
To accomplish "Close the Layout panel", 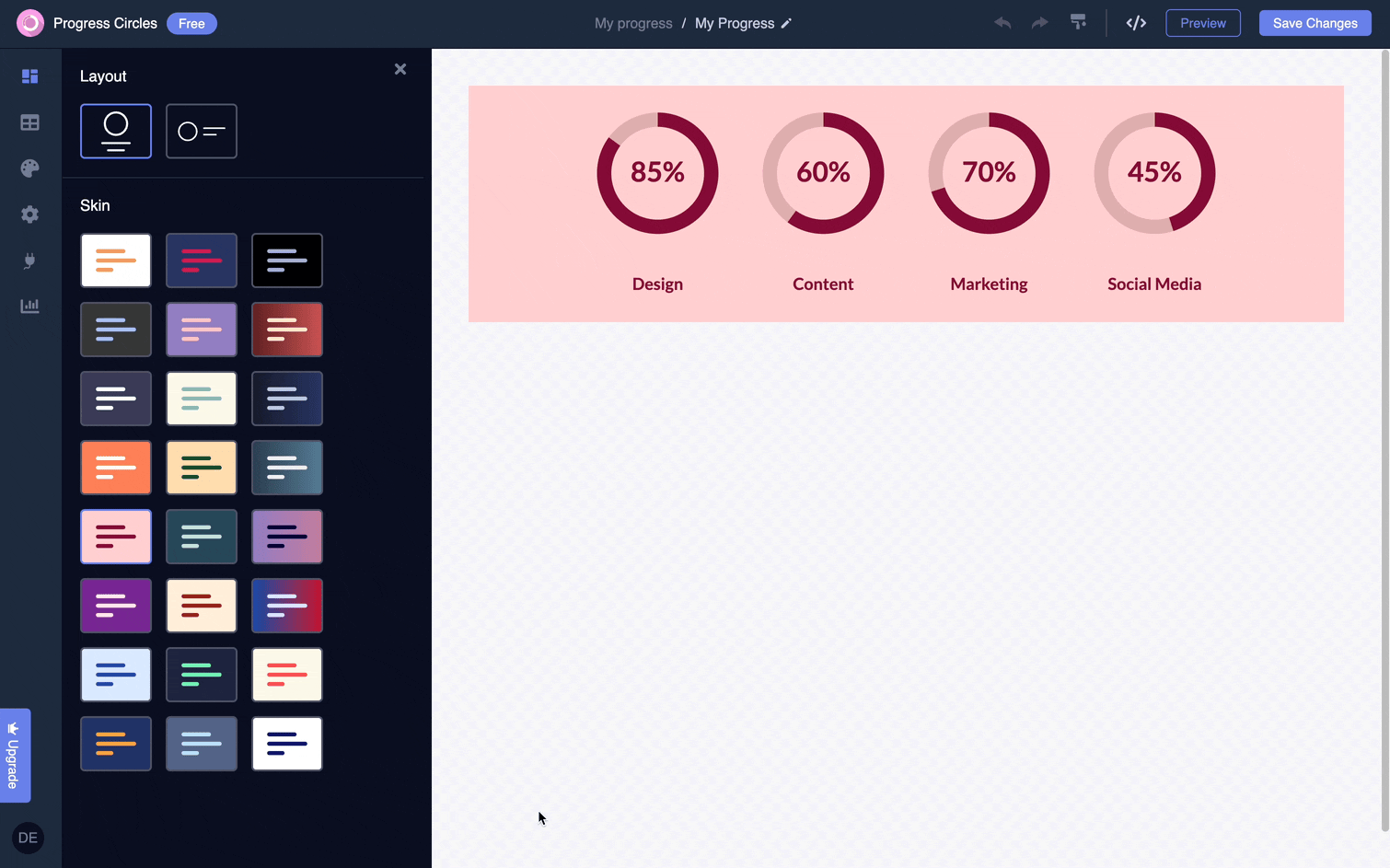I will pyautogui.click(x=400, y=69).
